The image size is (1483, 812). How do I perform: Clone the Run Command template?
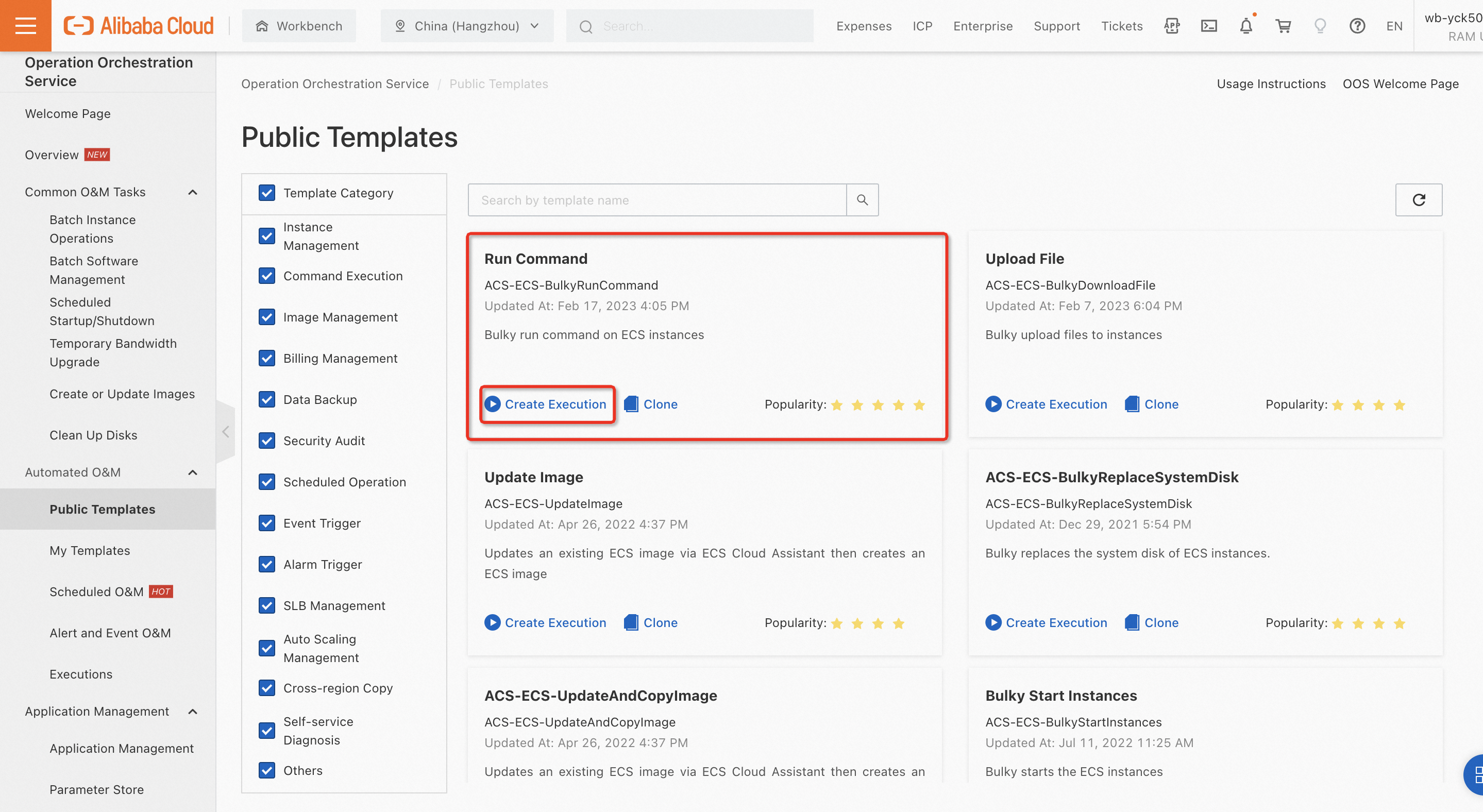click(650, 404)
